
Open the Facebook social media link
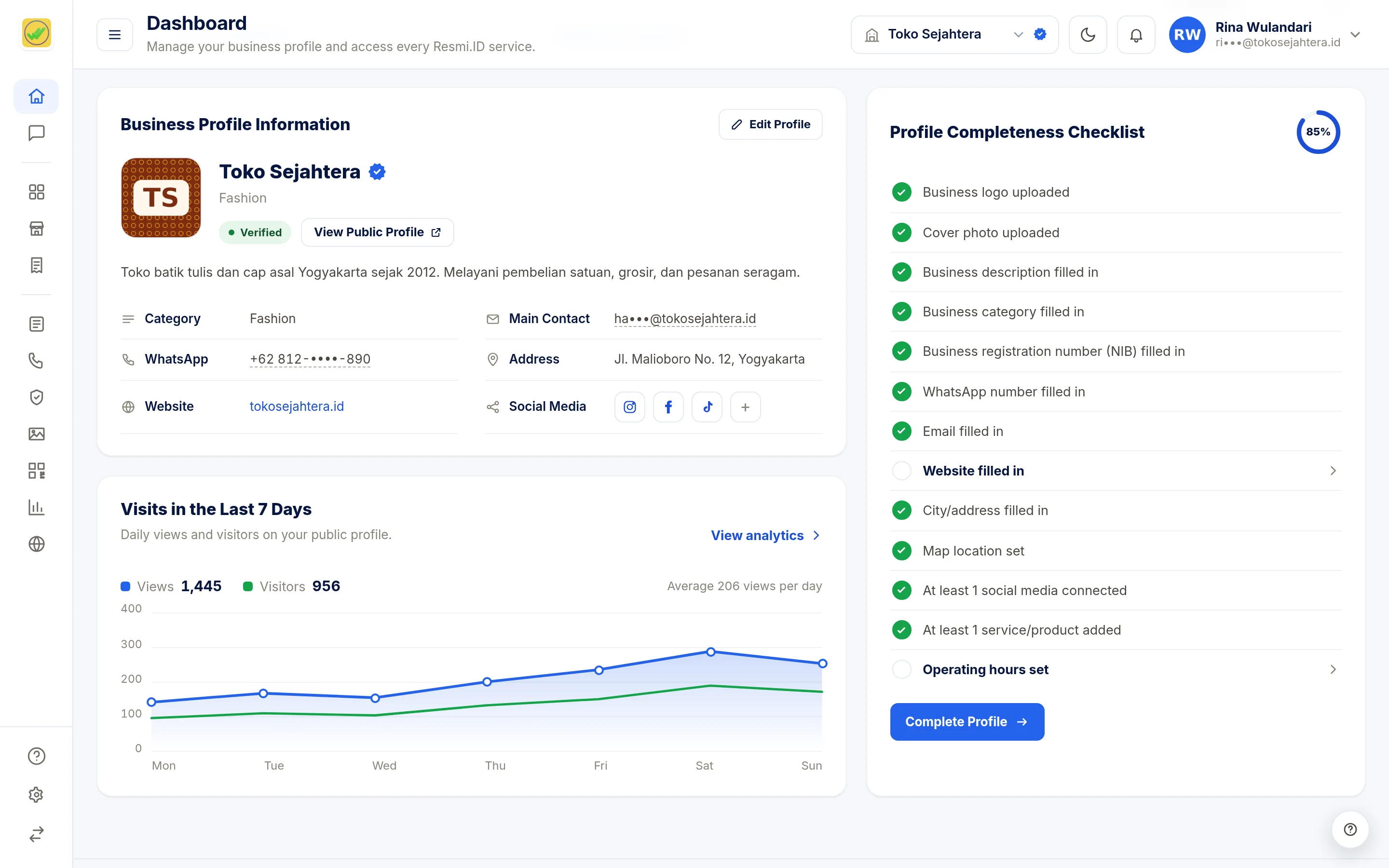pyautogui.click(x=668, y=407)
